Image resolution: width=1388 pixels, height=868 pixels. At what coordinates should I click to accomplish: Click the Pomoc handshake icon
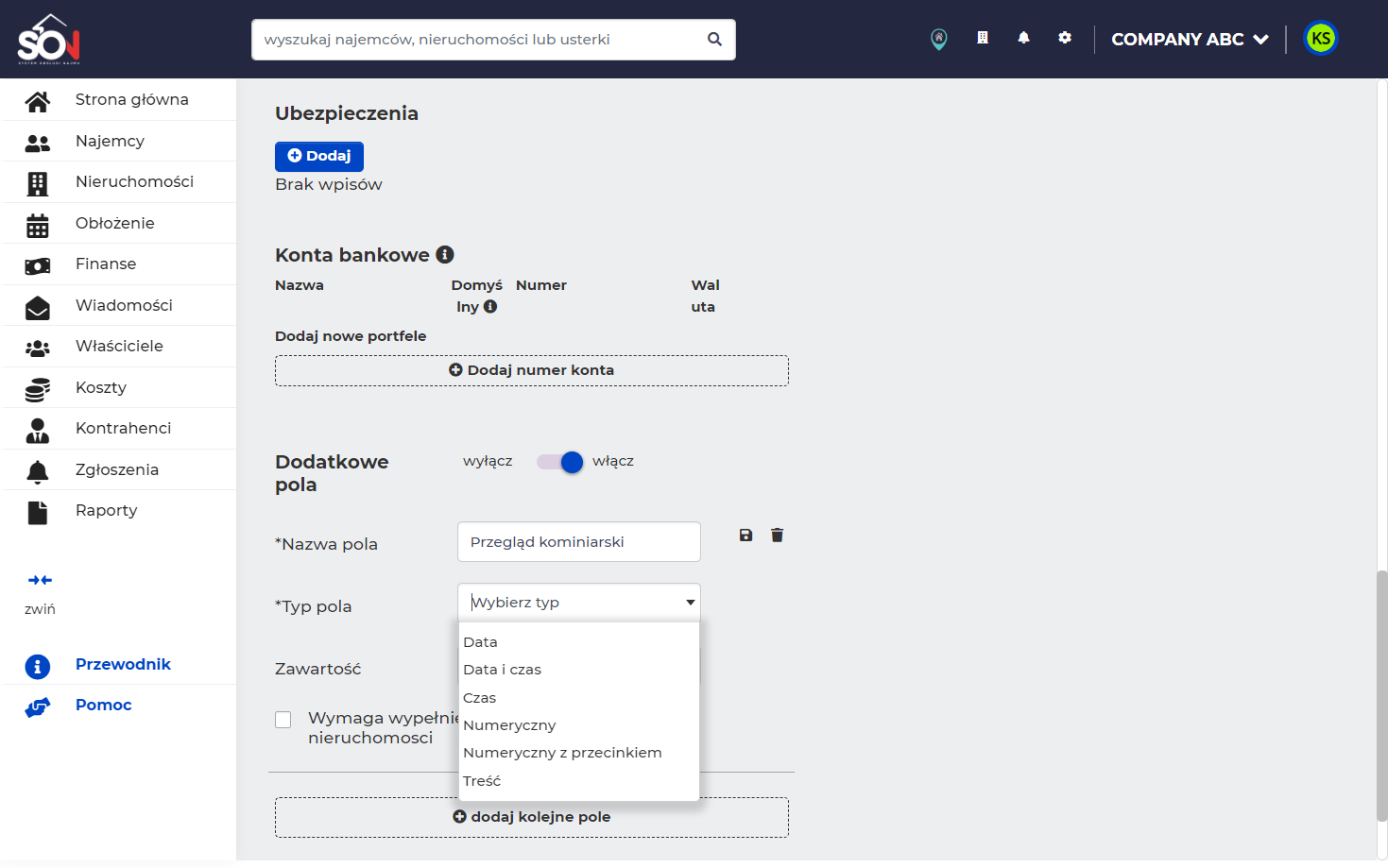pos(38,707)
